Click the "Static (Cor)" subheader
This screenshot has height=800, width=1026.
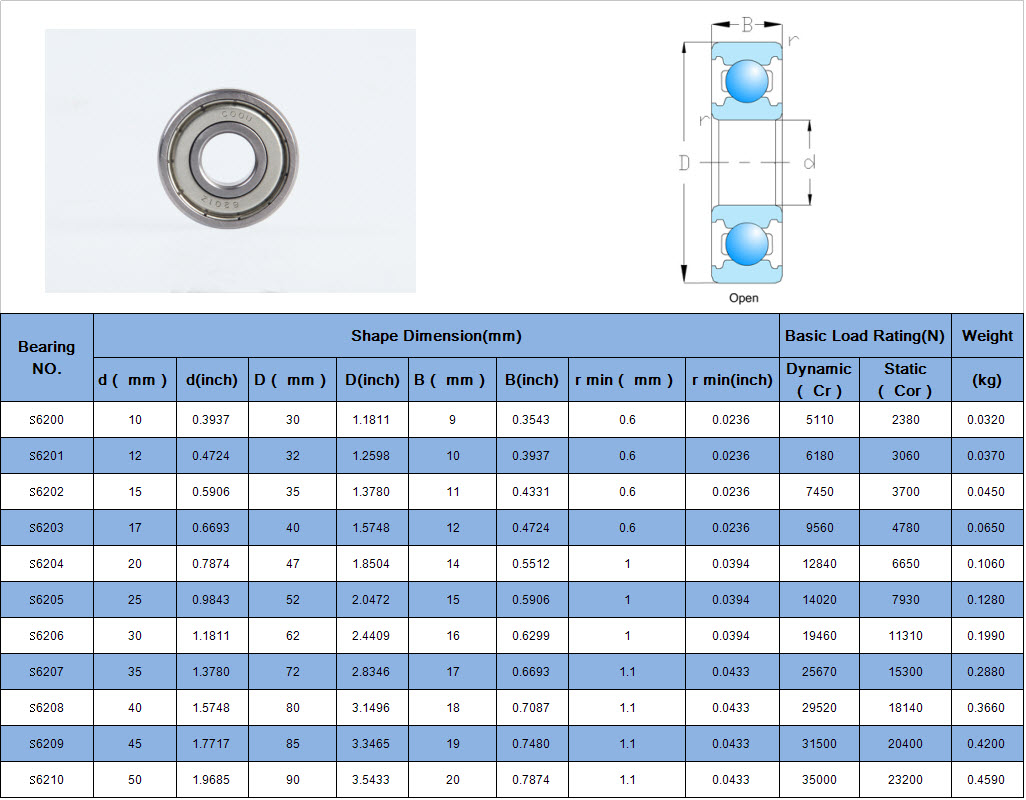(905, 380)
